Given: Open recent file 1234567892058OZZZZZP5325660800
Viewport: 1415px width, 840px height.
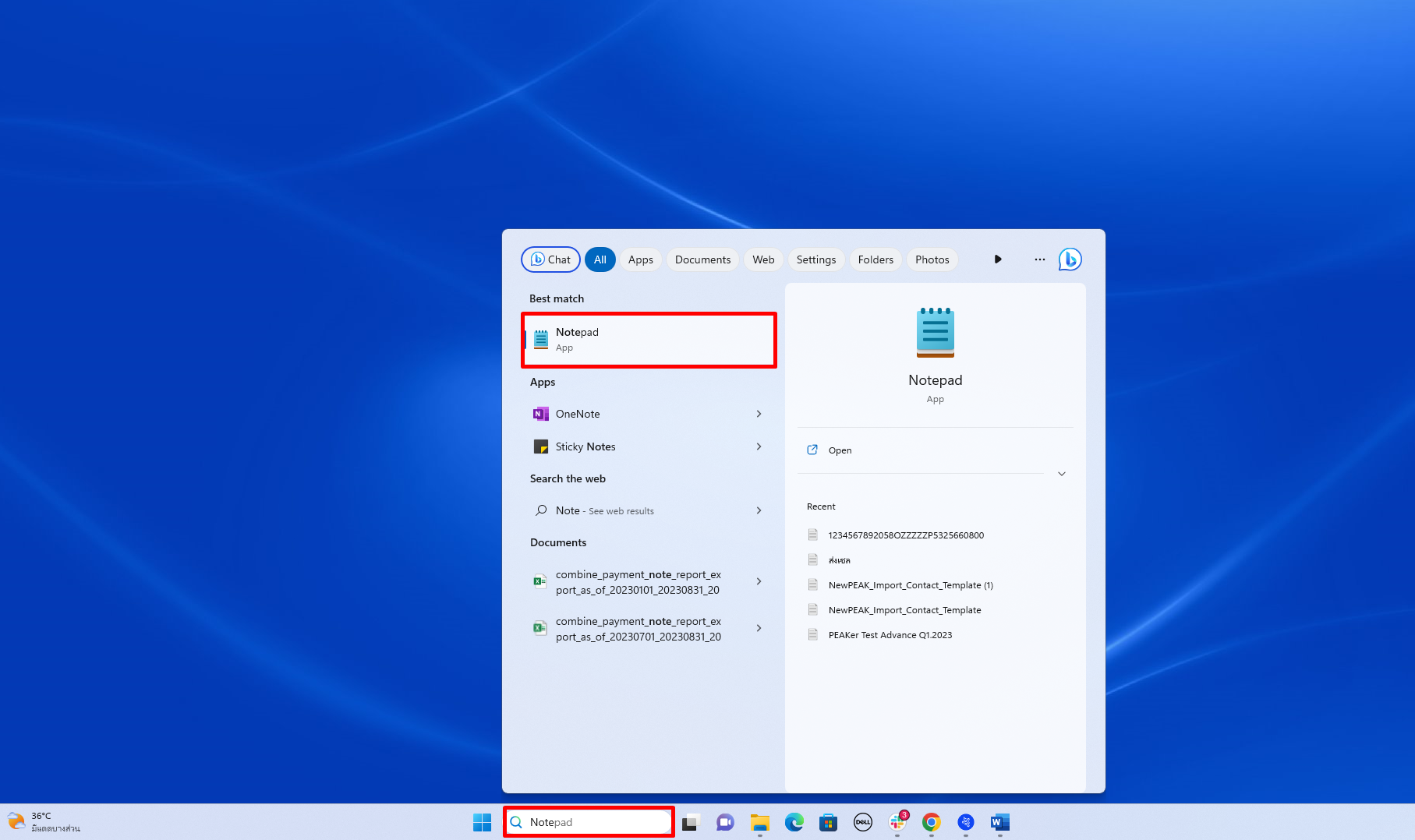Looking at the screenshot, I should 906,535.
